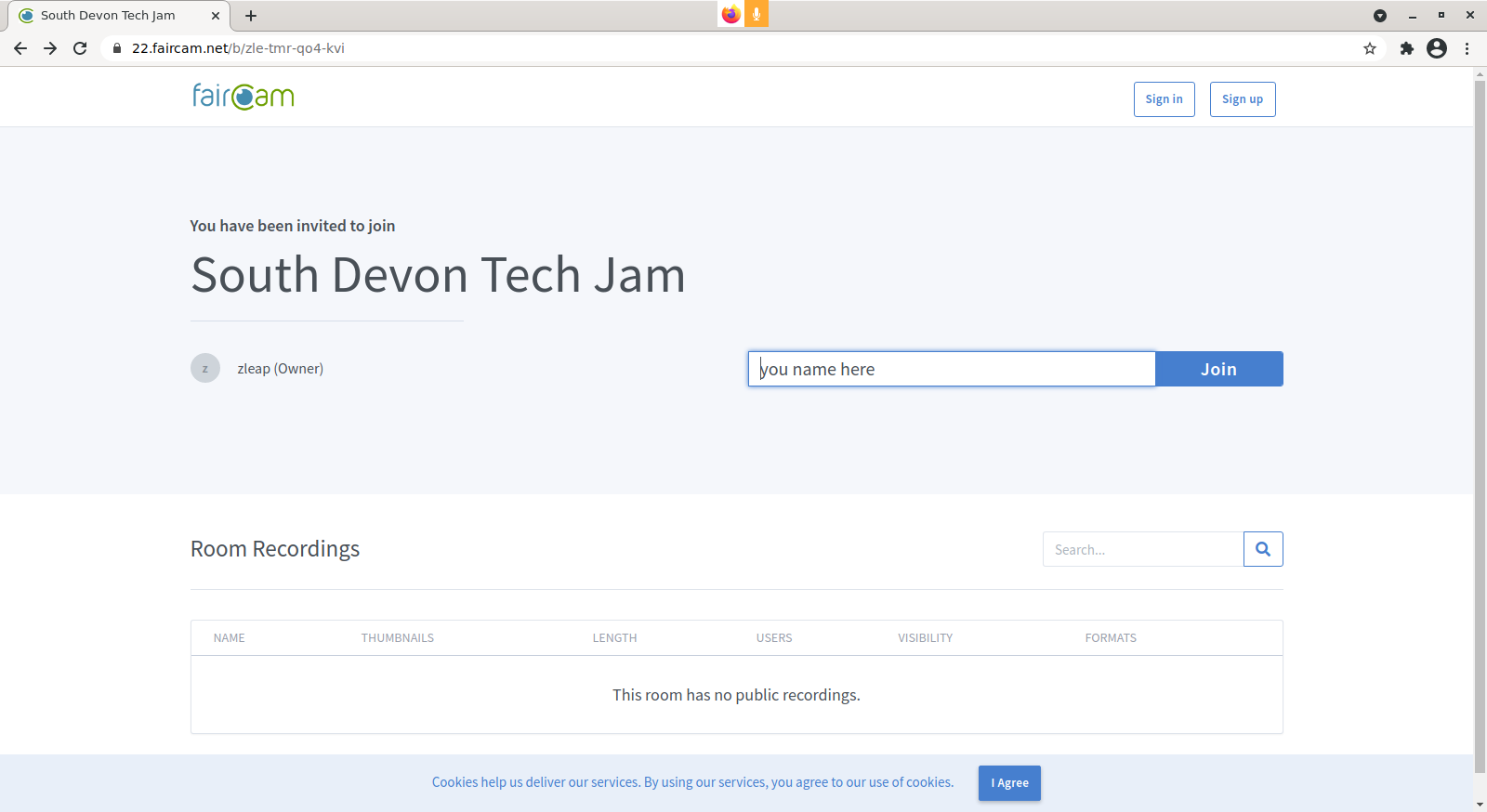Image resolution: width=1487 pixels, height=812 pixels.
Task: Bookmark this page with the star icon
Action: pyautogui.click(x=1370, y=48)
